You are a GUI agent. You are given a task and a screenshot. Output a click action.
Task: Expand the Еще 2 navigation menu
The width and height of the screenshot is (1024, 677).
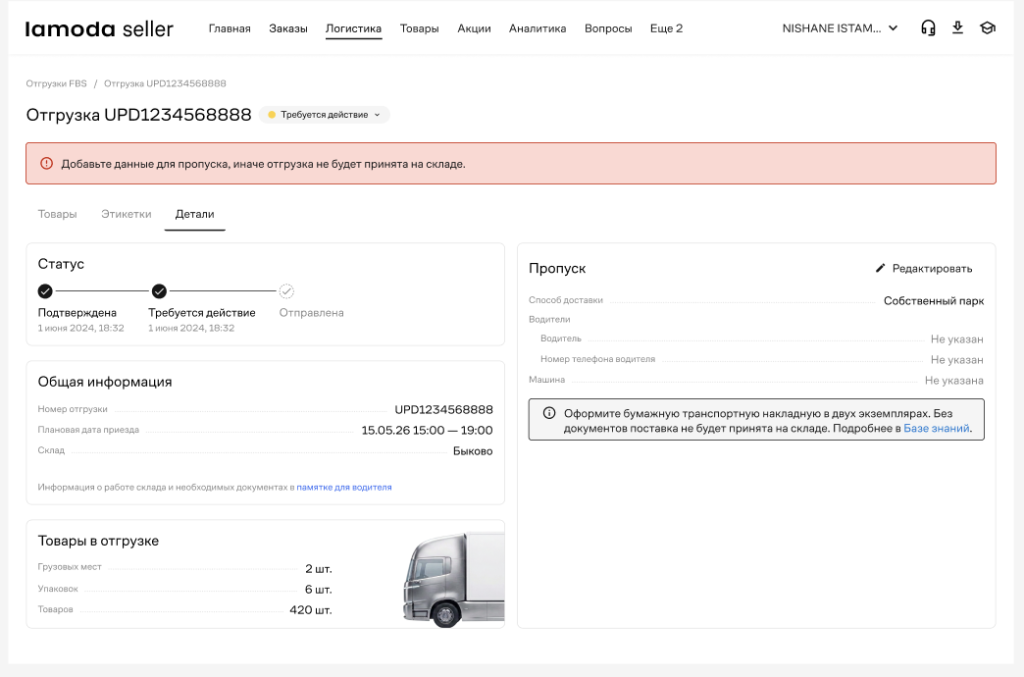[x=666, y=29]
